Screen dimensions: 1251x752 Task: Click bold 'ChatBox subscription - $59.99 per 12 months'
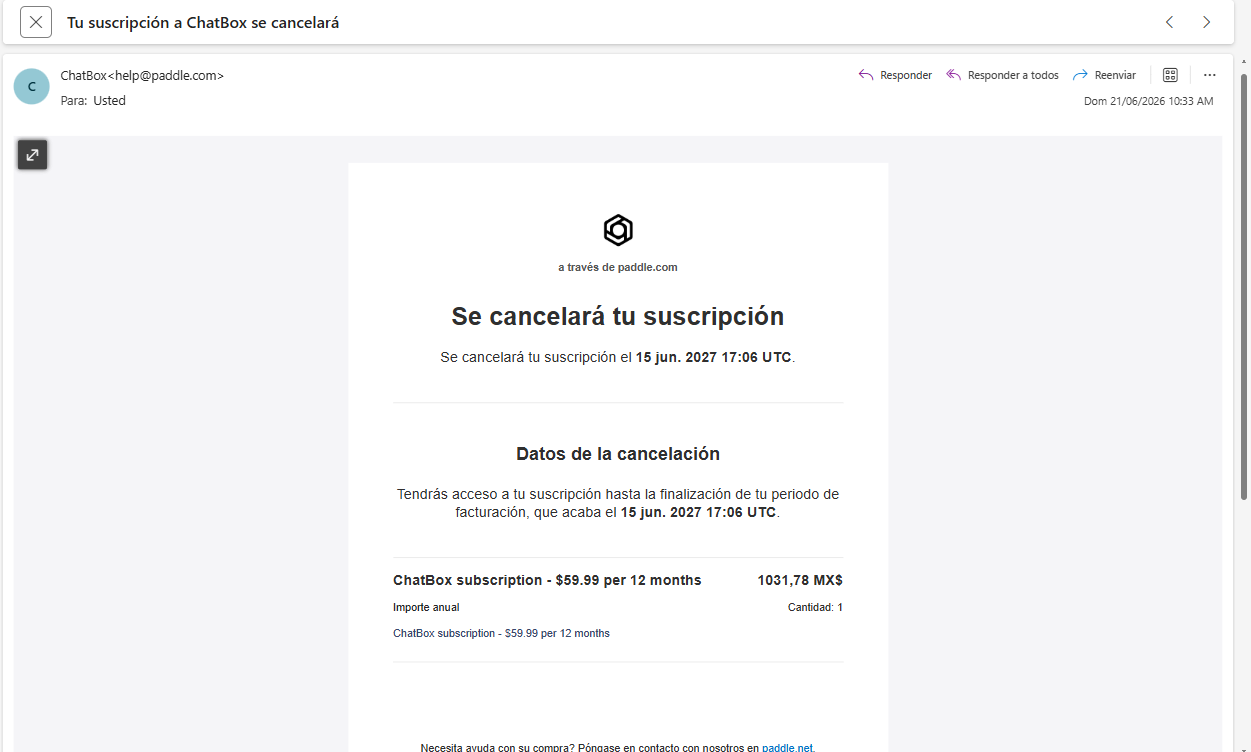point(547,580)
